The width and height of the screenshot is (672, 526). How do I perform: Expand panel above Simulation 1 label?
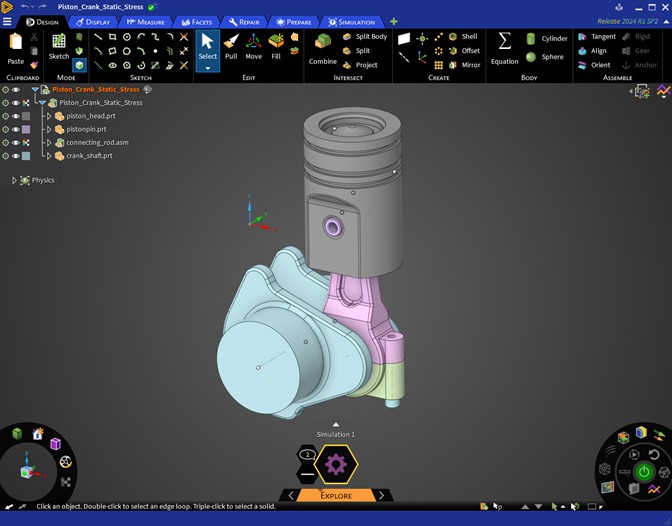click(336, 424)
